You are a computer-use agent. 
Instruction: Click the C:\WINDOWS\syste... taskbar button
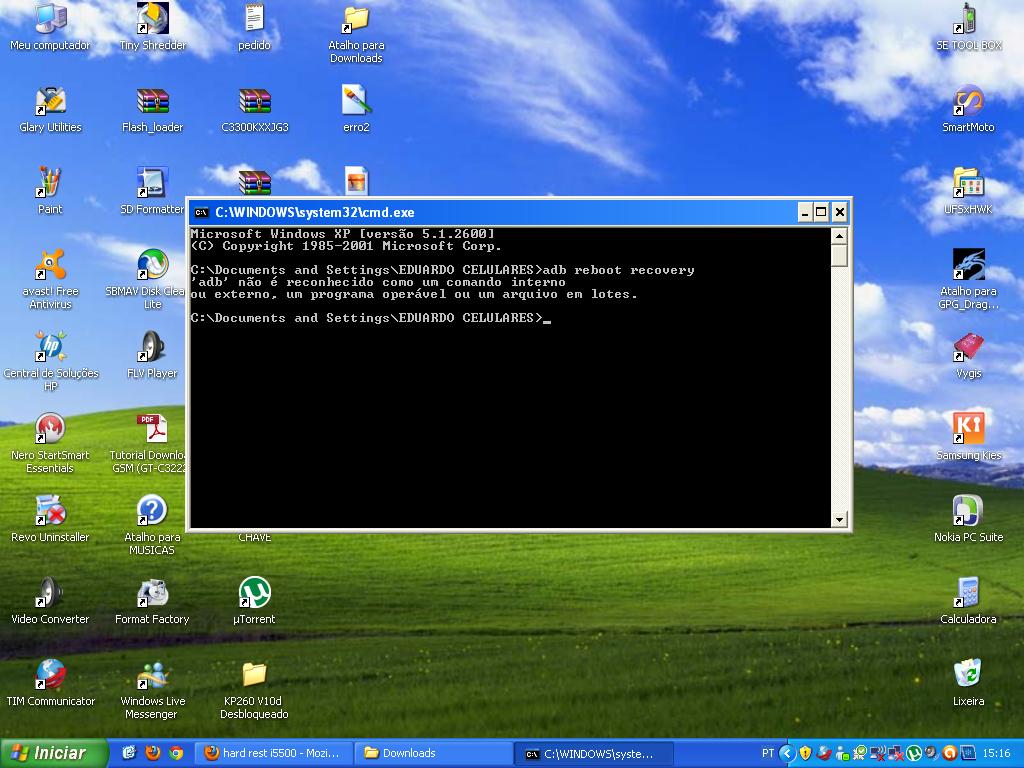pyautogui.click(x=592, y=753)
